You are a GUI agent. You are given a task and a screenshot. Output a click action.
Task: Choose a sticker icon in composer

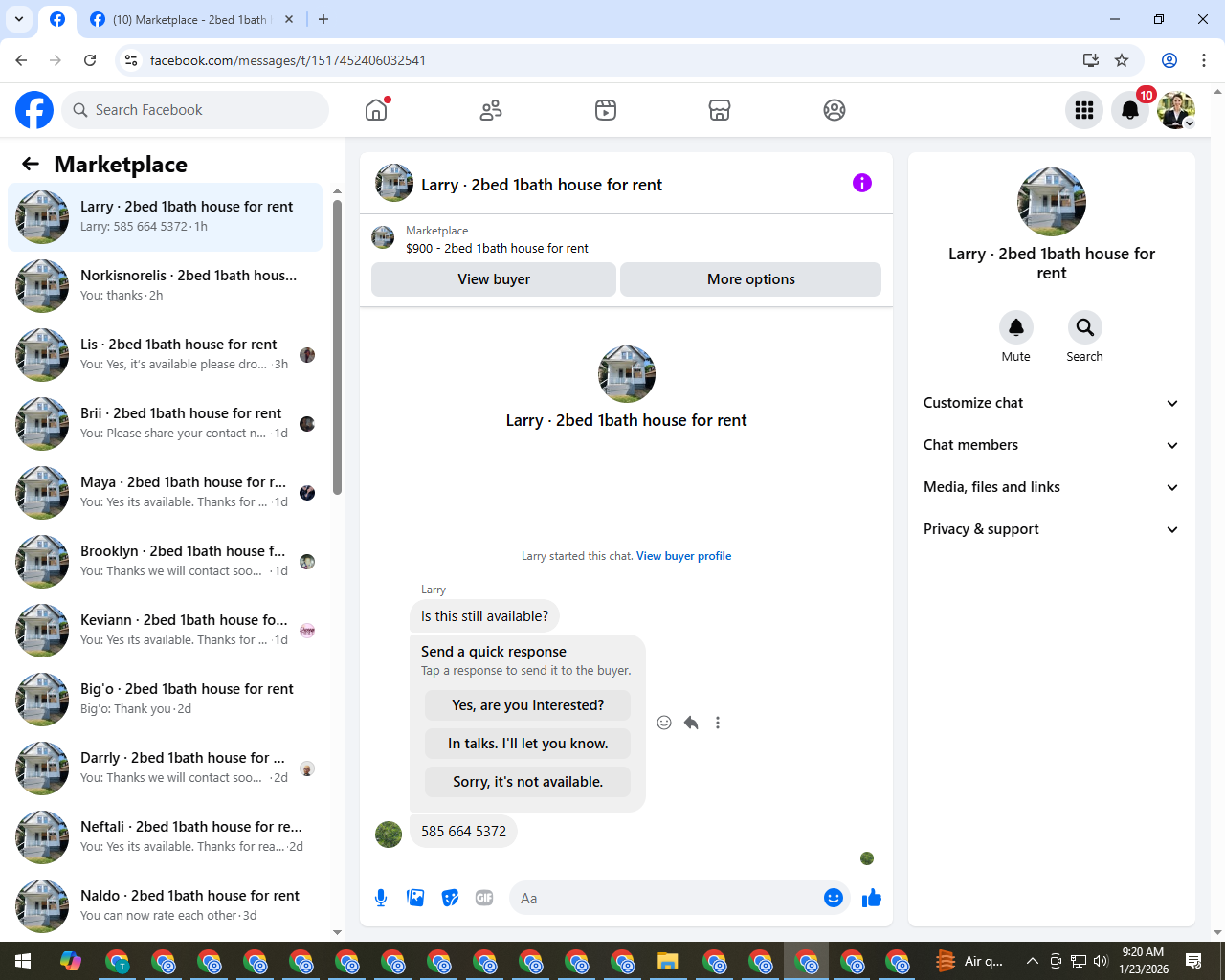click(x=450, y=898)
